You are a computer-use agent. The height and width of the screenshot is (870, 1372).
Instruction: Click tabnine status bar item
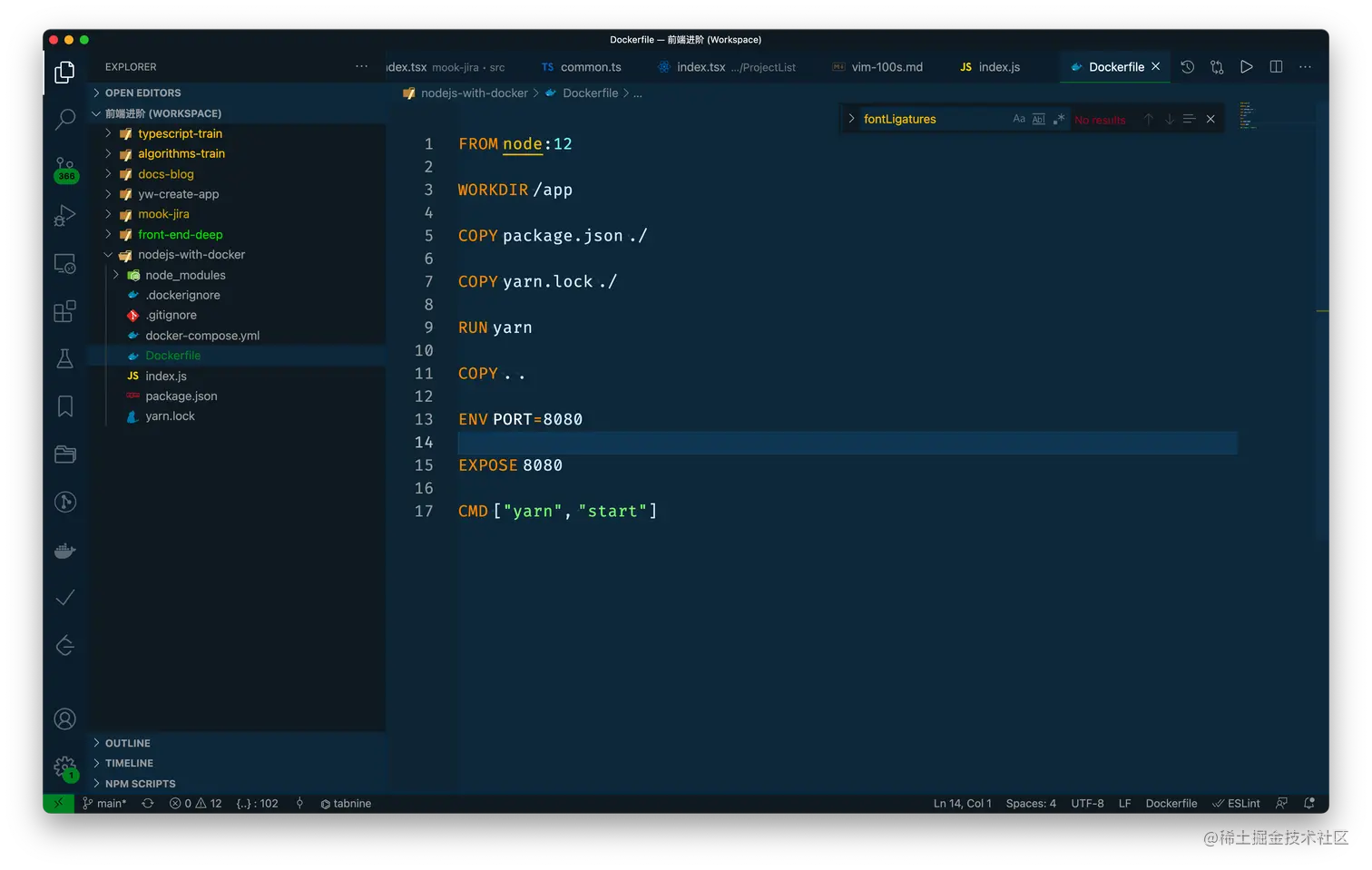pyautogui.click(x=346, y=804)
